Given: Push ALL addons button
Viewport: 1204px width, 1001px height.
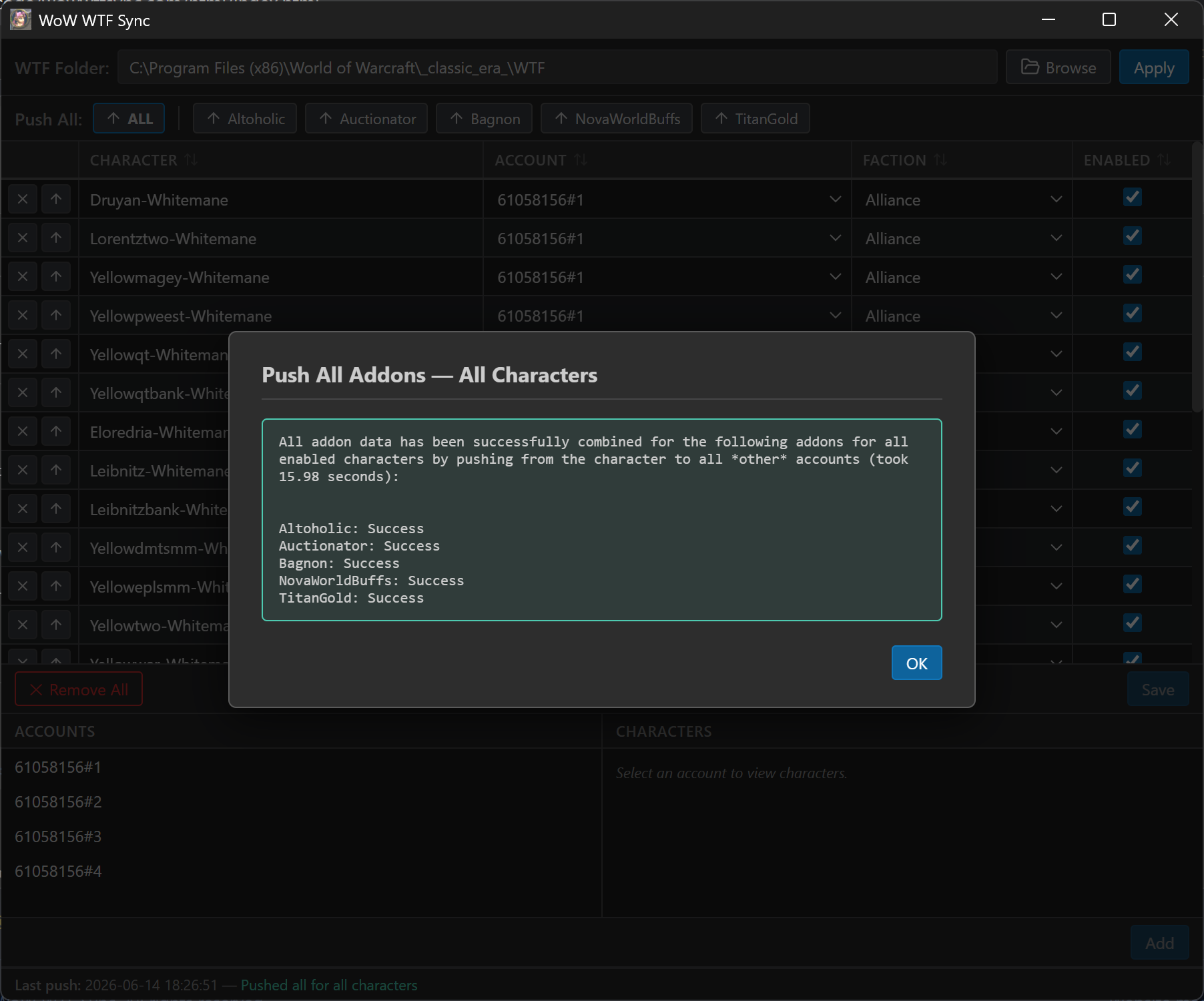Looking at the screenshot, I should (x=129, y=118).
